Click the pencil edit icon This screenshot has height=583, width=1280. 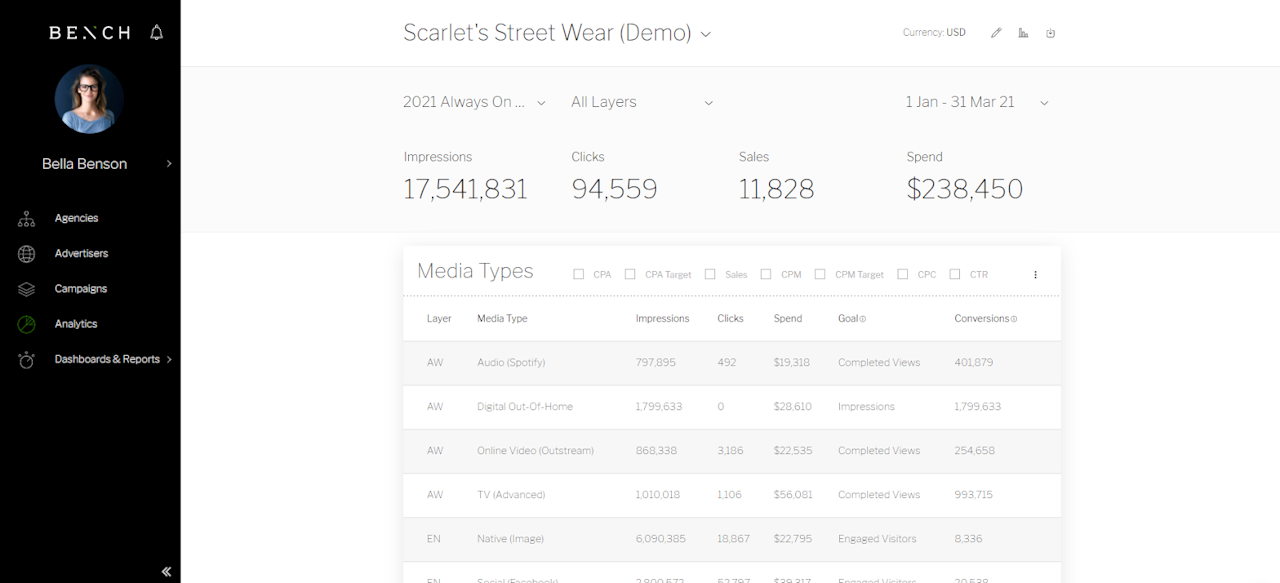point(996,33)
